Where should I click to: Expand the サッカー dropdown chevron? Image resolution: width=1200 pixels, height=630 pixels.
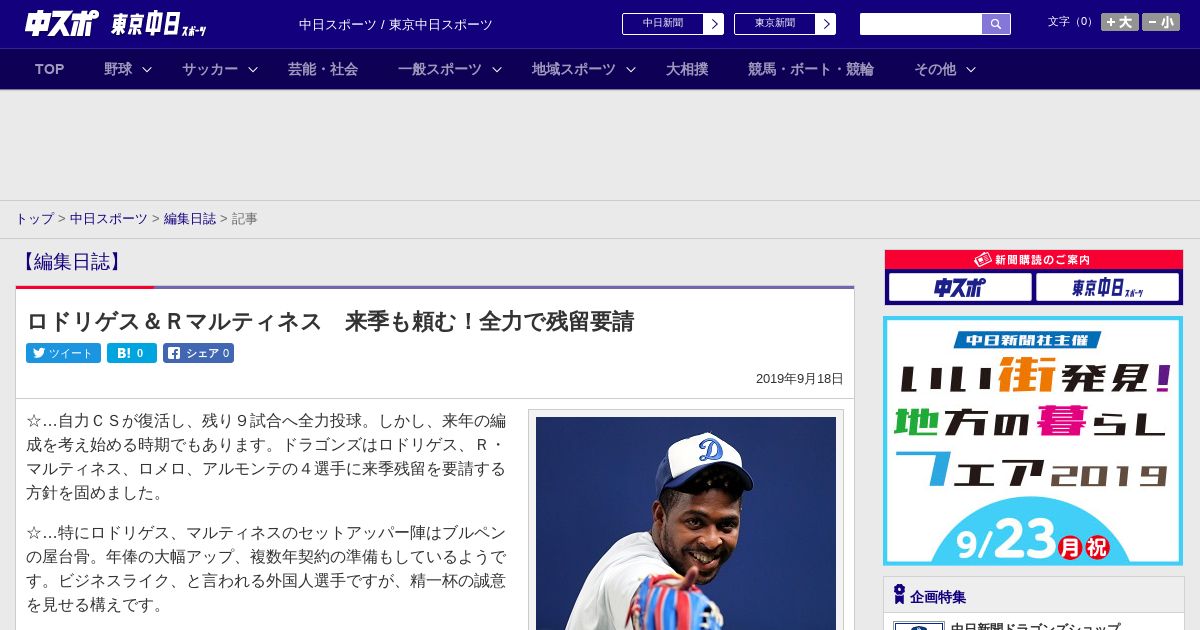(253, 69)
